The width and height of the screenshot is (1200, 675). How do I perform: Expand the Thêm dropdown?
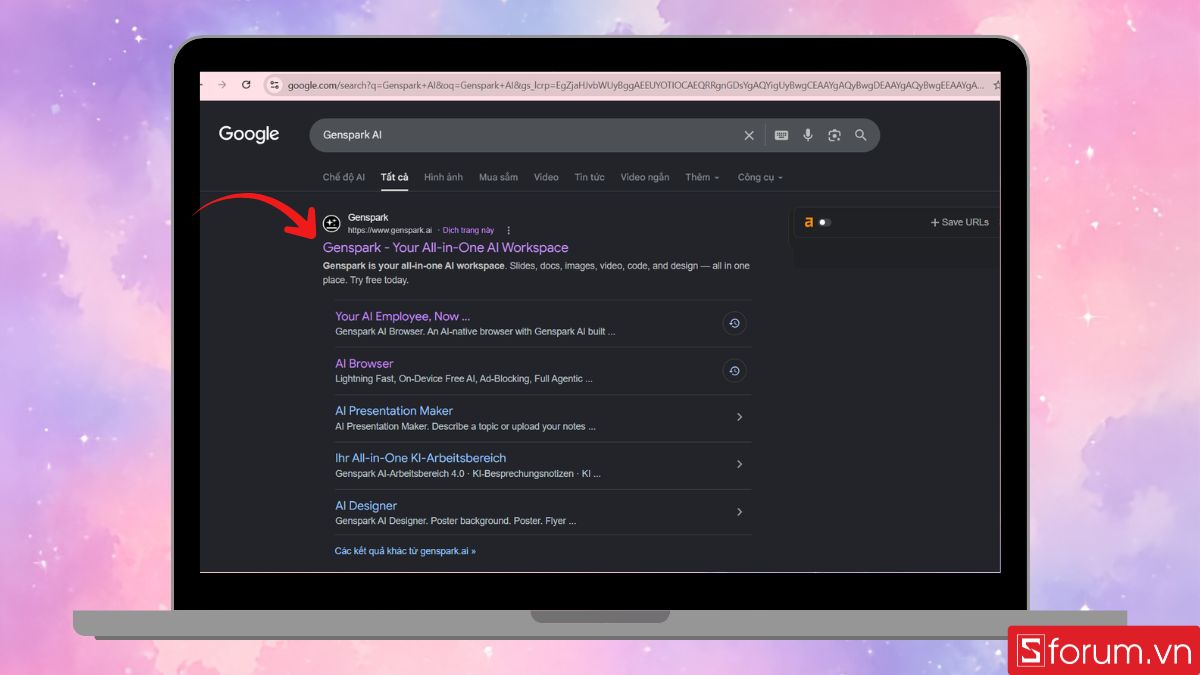(x=703, y=177)
